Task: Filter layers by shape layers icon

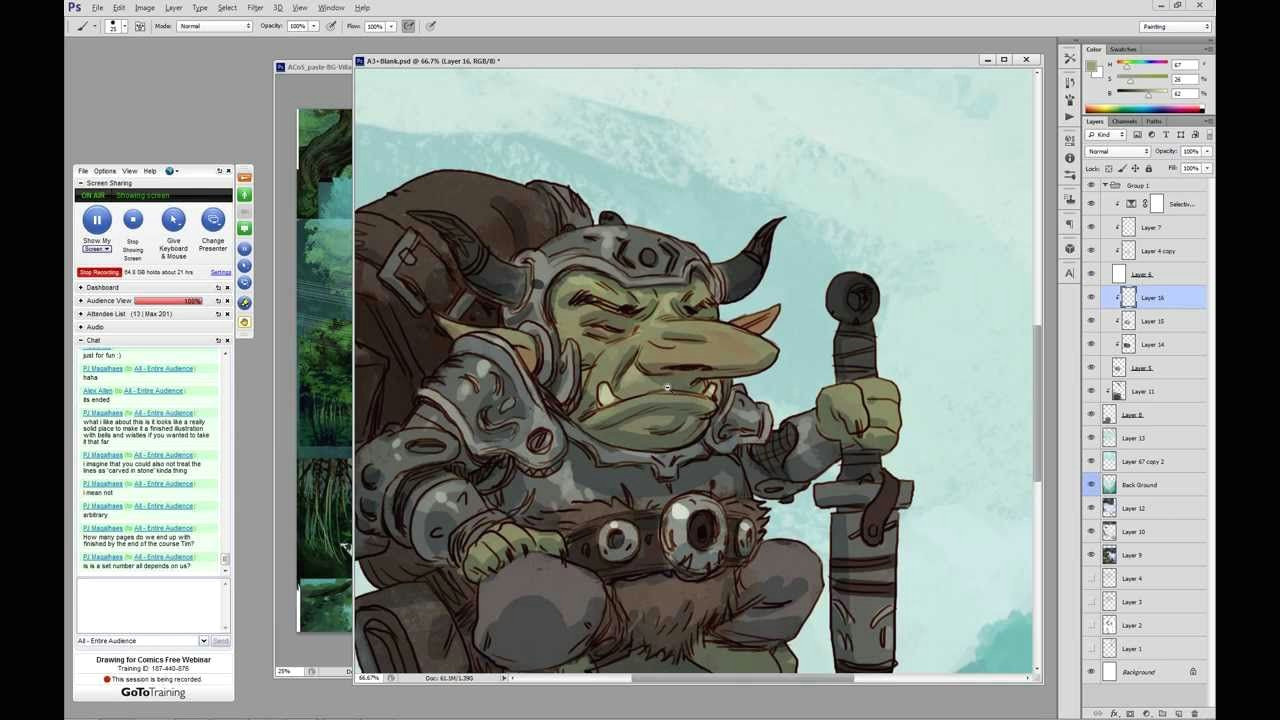Action: coord(1180,134)
